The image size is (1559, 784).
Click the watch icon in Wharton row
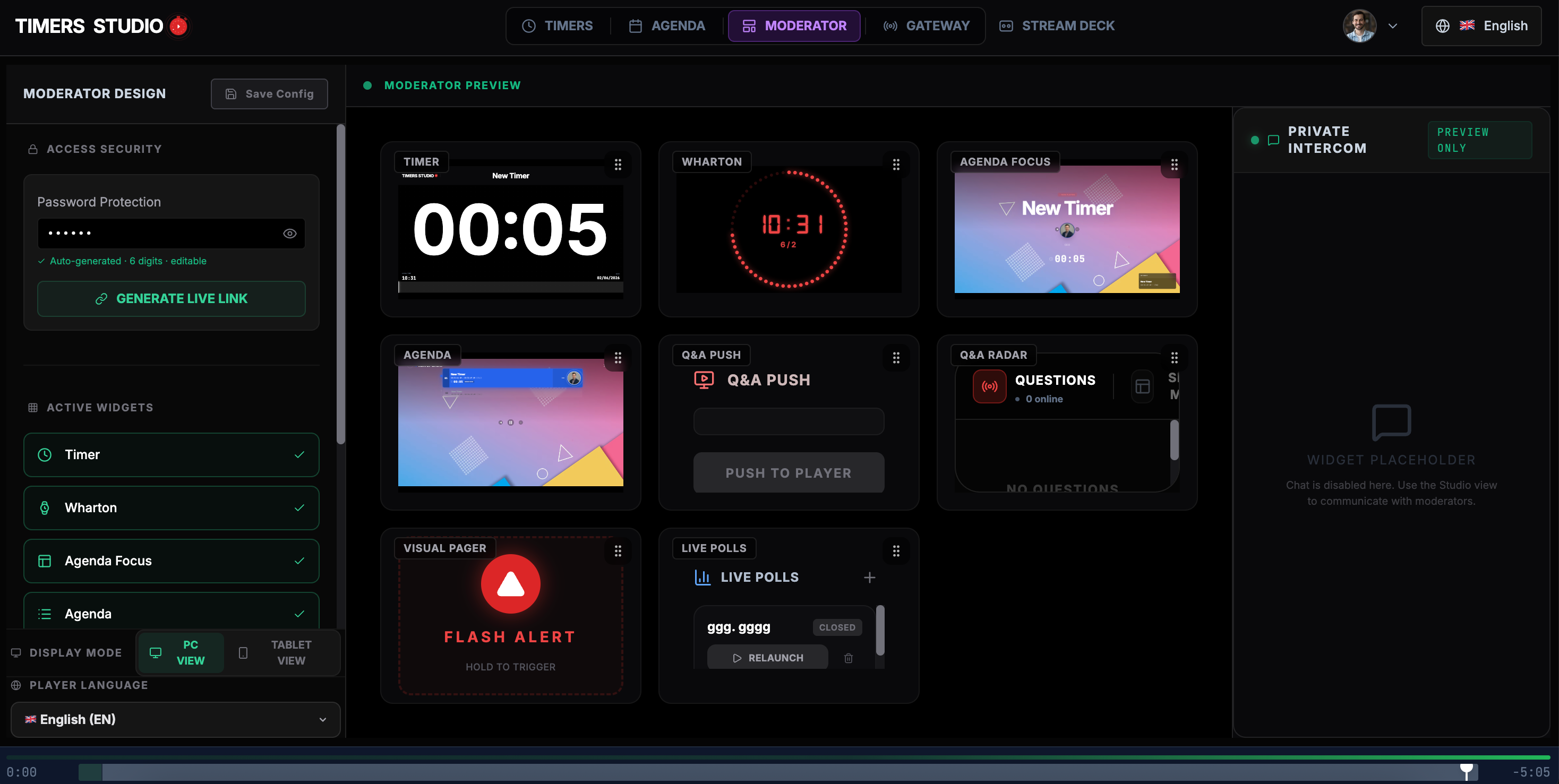45,508
